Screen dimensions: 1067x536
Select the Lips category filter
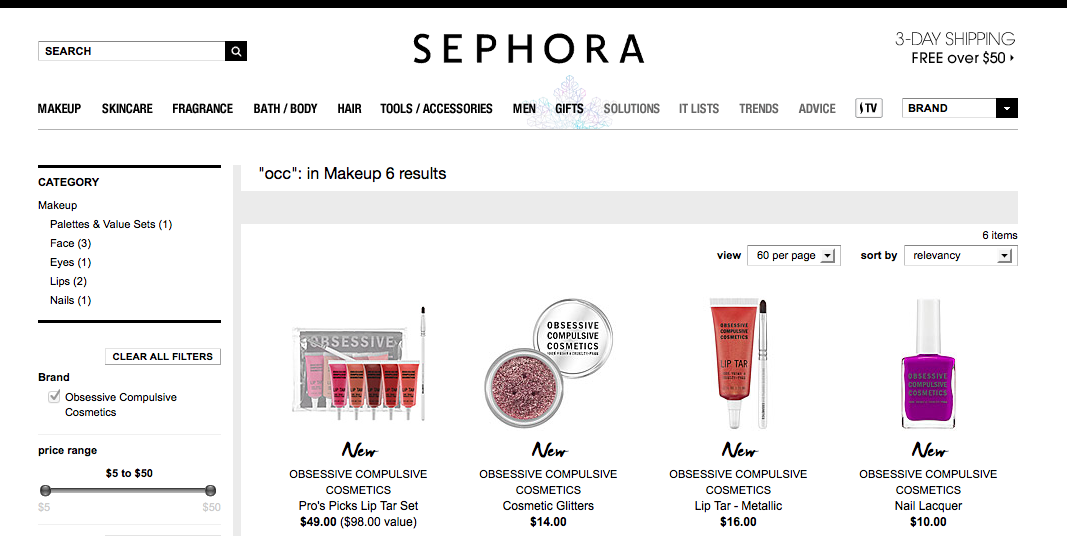click(x=68, y=282)
